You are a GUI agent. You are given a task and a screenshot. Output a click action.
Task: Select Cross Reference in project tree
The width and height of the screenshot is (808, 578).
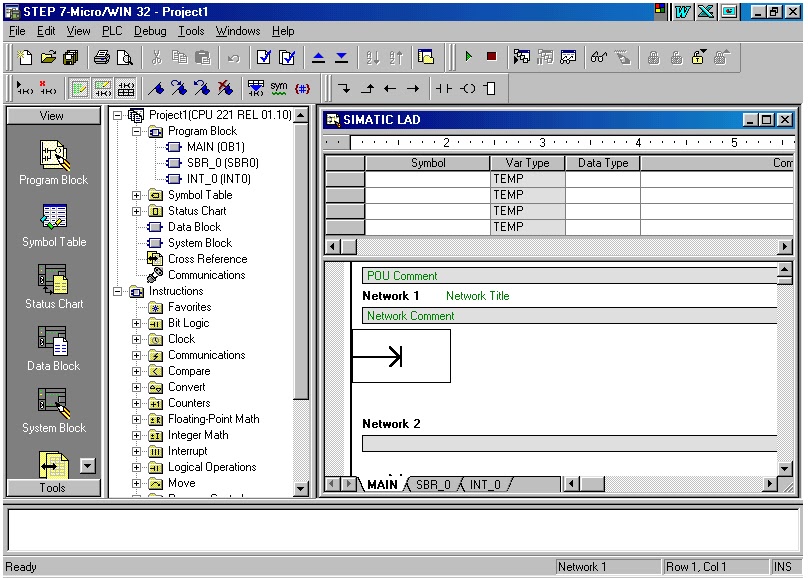(x=207, y=259)
